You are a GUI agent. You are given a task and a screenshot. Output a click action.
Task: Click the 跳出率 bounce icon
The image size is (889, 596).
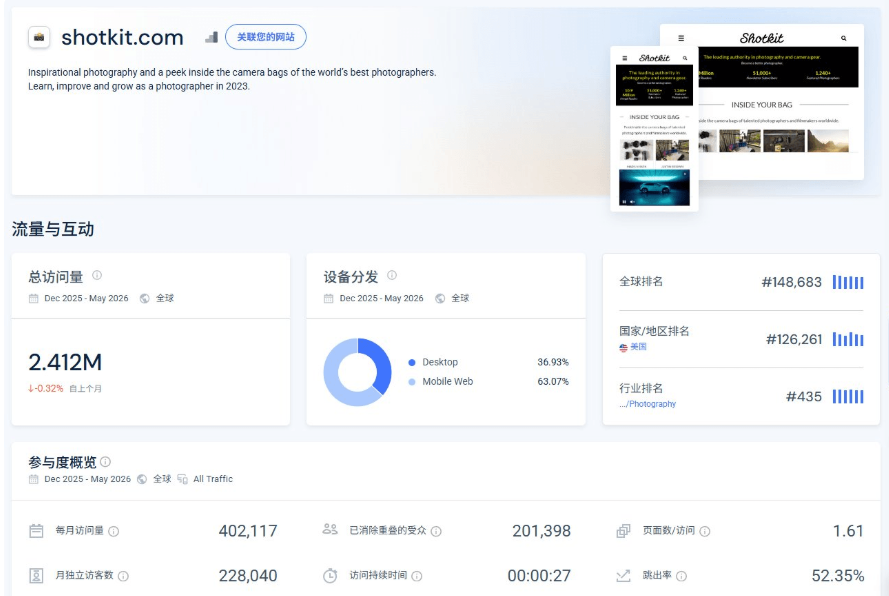pyautogui.click(x=623, y=576)
